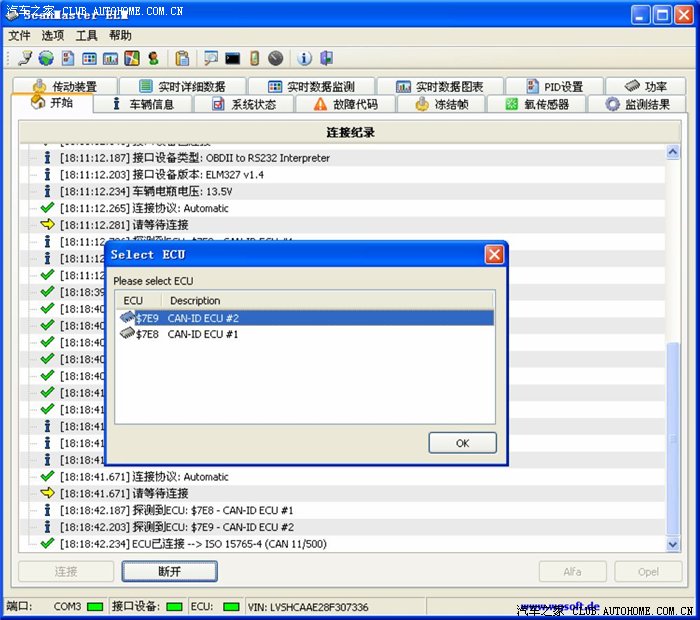Viewport: 700px width, 620px height.
Task: Click the exit door icon in toolbar
Action: 326,59
